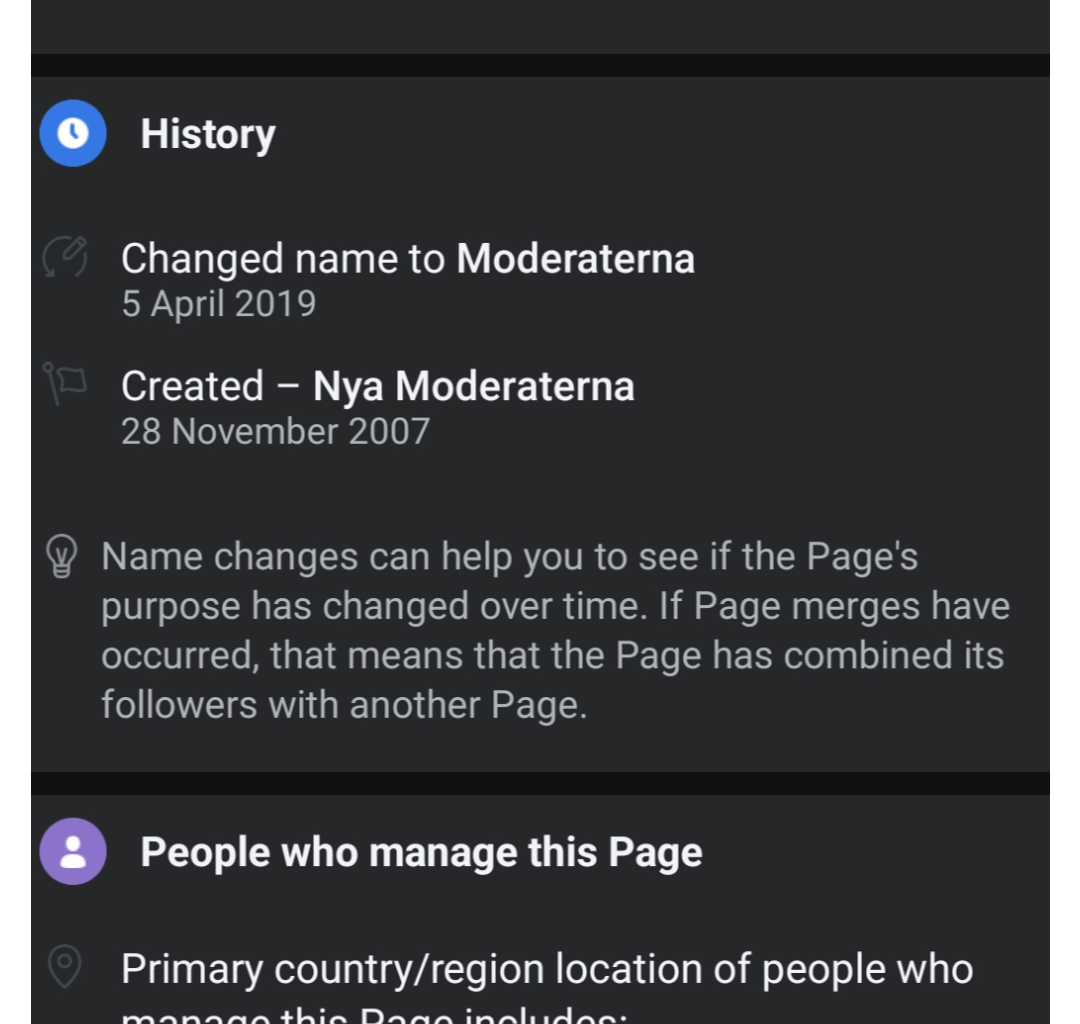Click the pencil name-change icon

coord(64,257)
